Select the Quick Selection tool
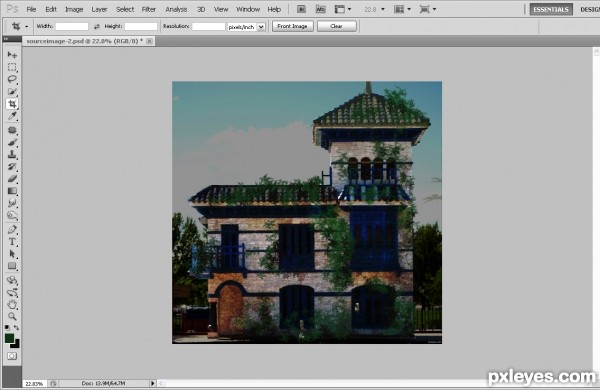 point(12,91)
